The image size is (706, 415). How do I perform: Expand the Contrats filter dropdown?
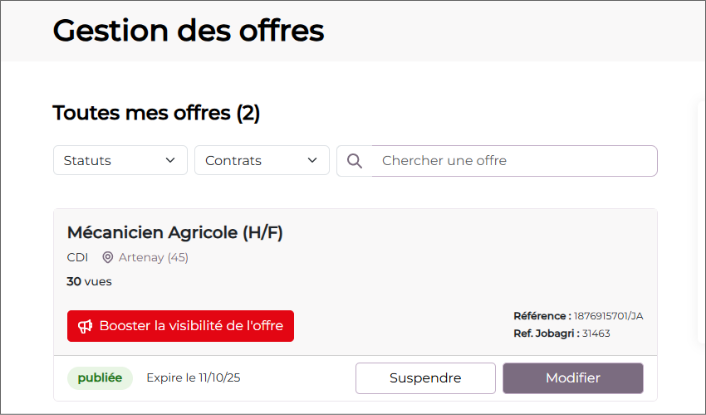pyautogui.click(x=261, y=160)
